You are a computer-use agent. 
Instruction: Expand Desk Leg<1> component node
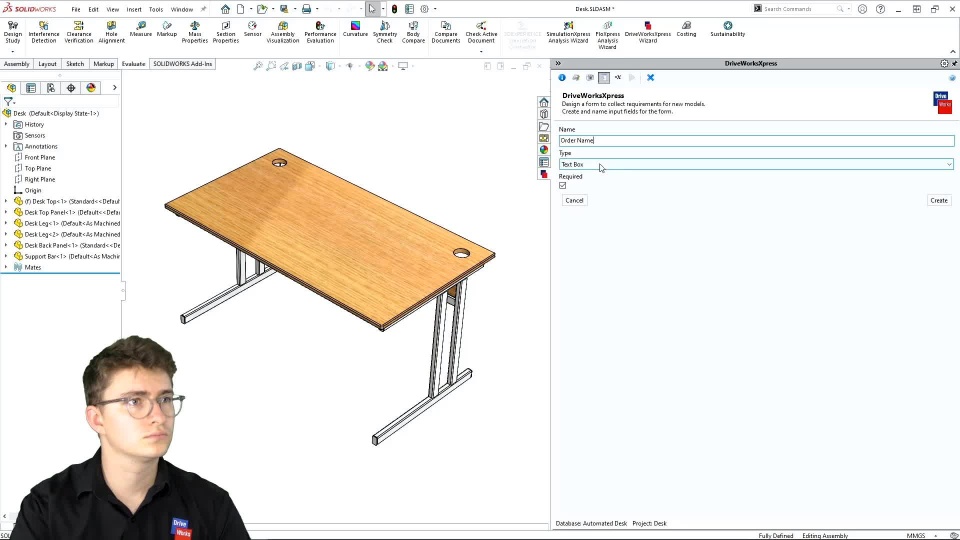[x=6, y=223]
